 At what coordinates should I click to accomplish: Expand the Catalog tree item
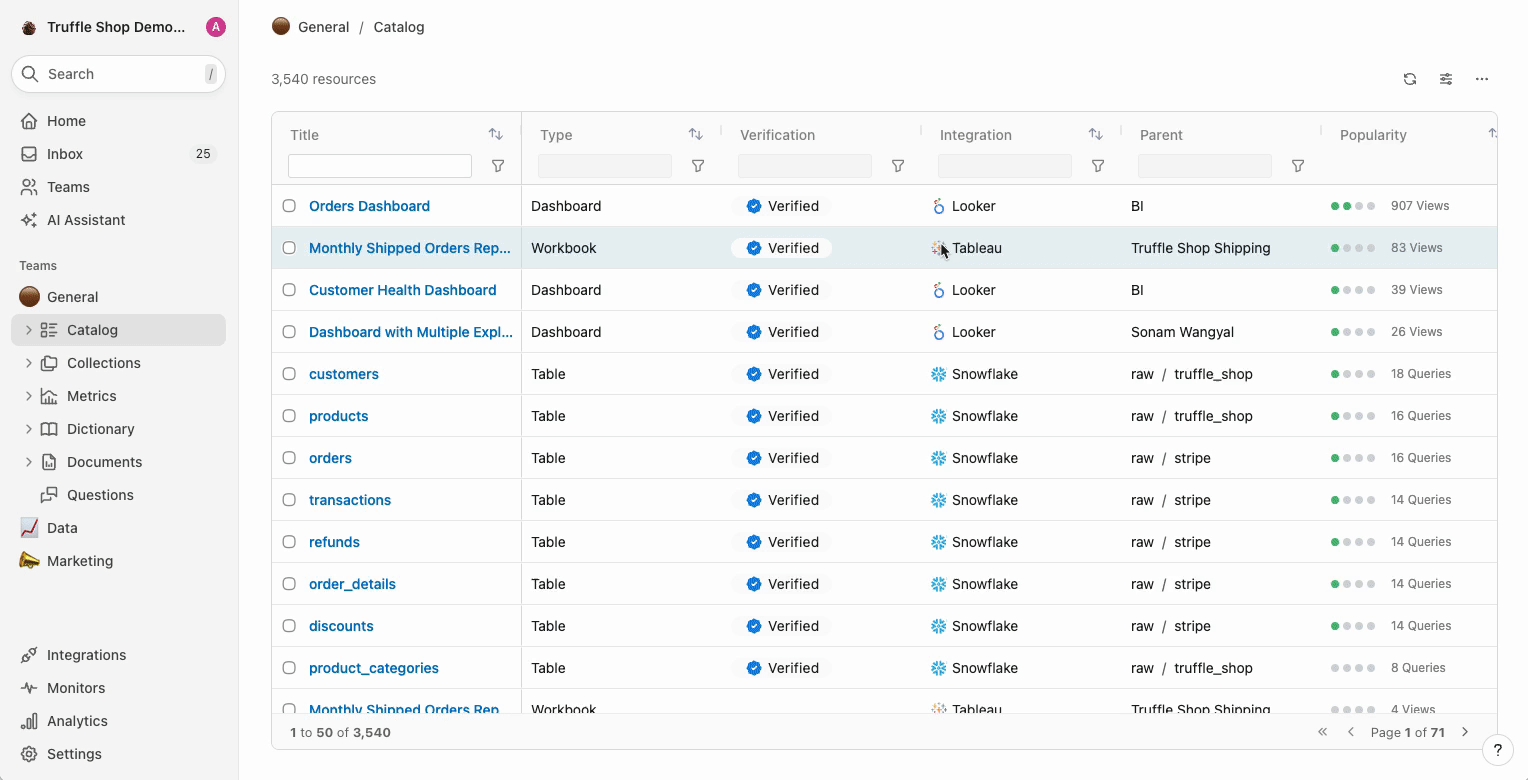click(x=28, y=330)
